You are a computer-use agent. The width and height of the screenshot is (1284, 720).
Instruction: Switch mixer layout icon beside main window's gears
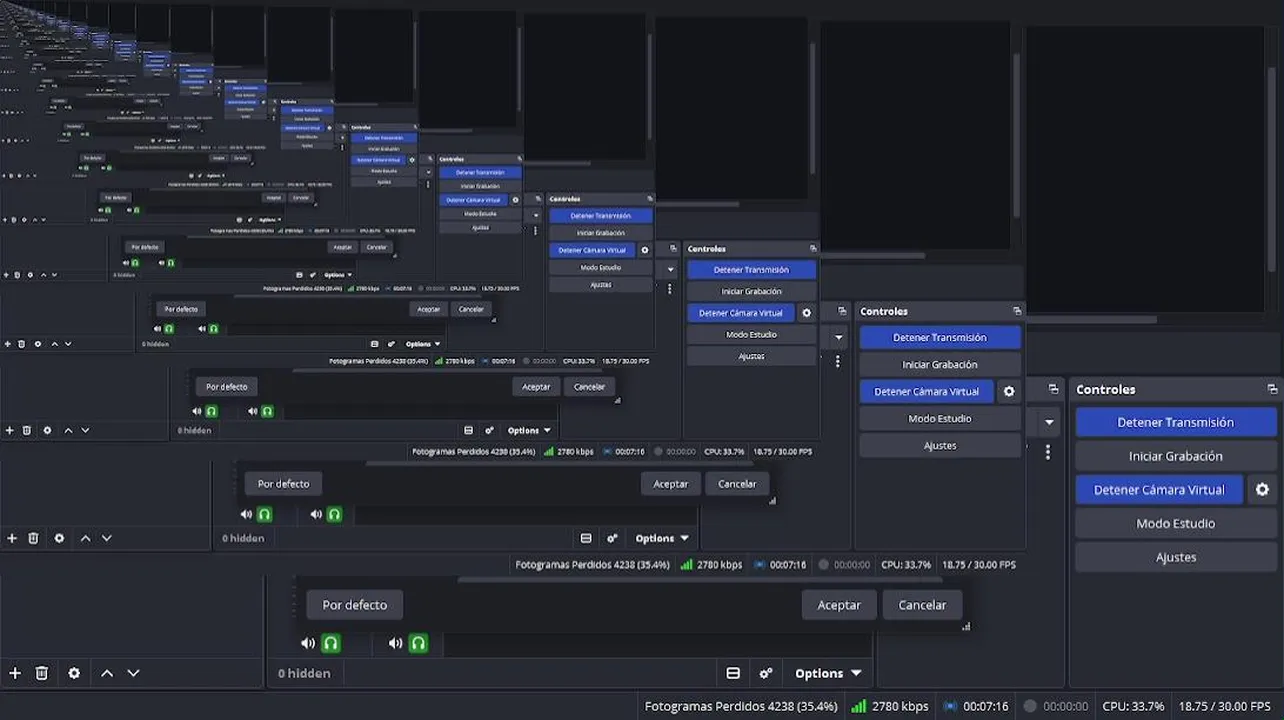[x=733, y=673]
